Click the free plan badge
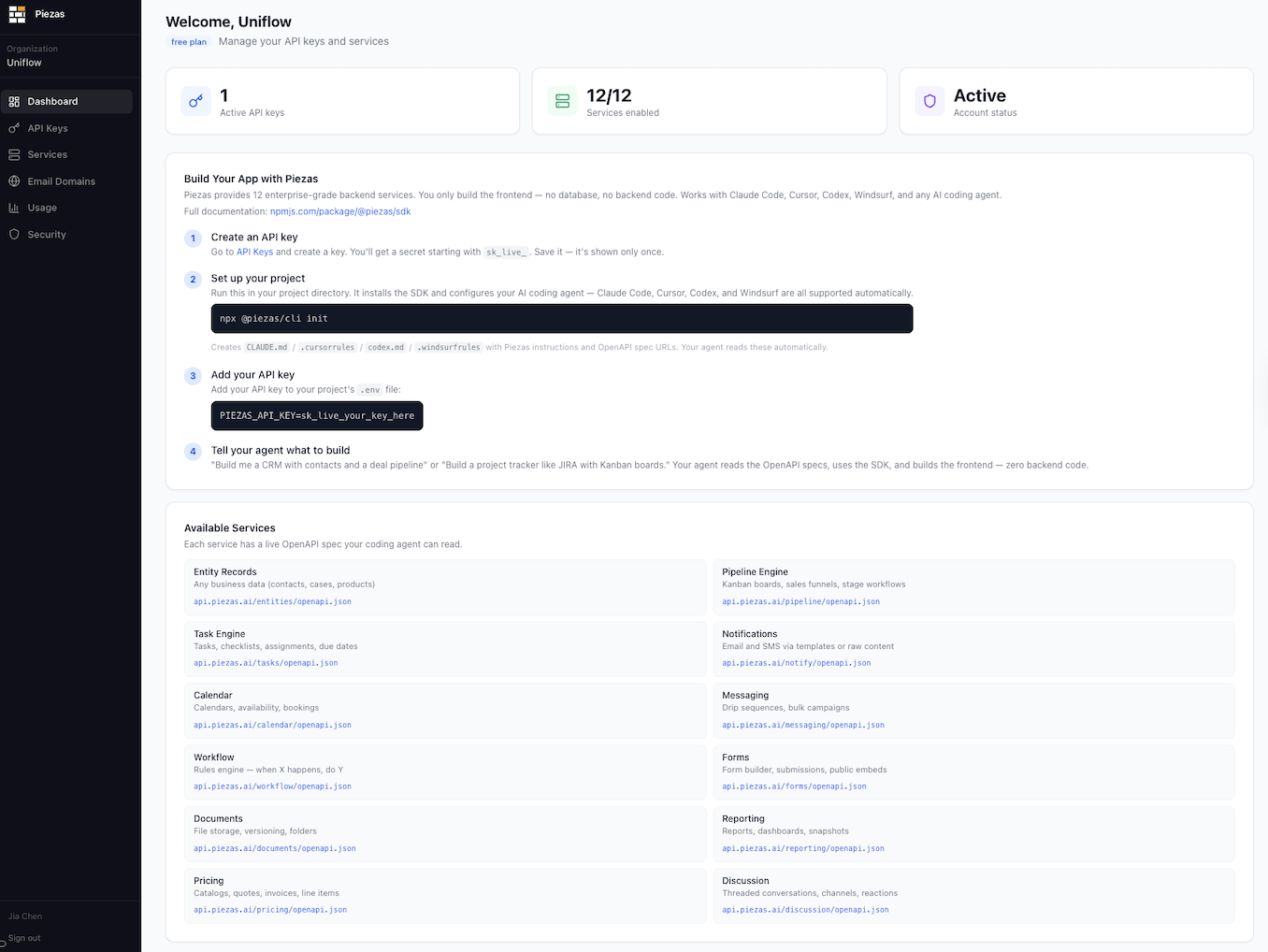Viewport: 1268px width, 952px height. [189, 42]
